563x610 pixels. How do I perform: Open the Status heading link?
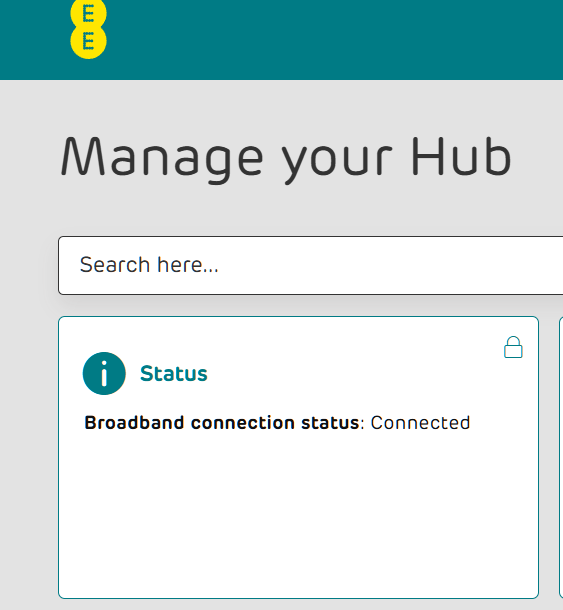174,374
